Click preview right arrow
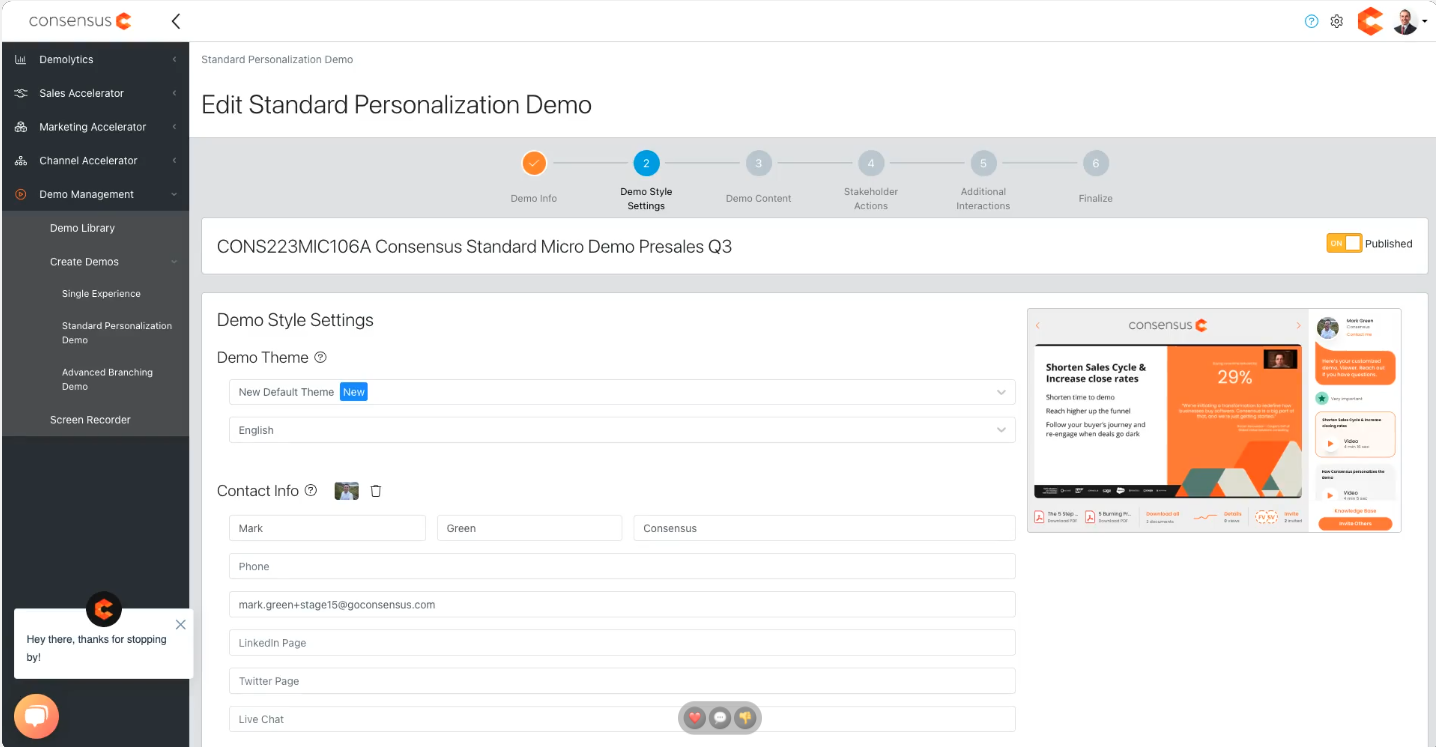 point(1299,325)
